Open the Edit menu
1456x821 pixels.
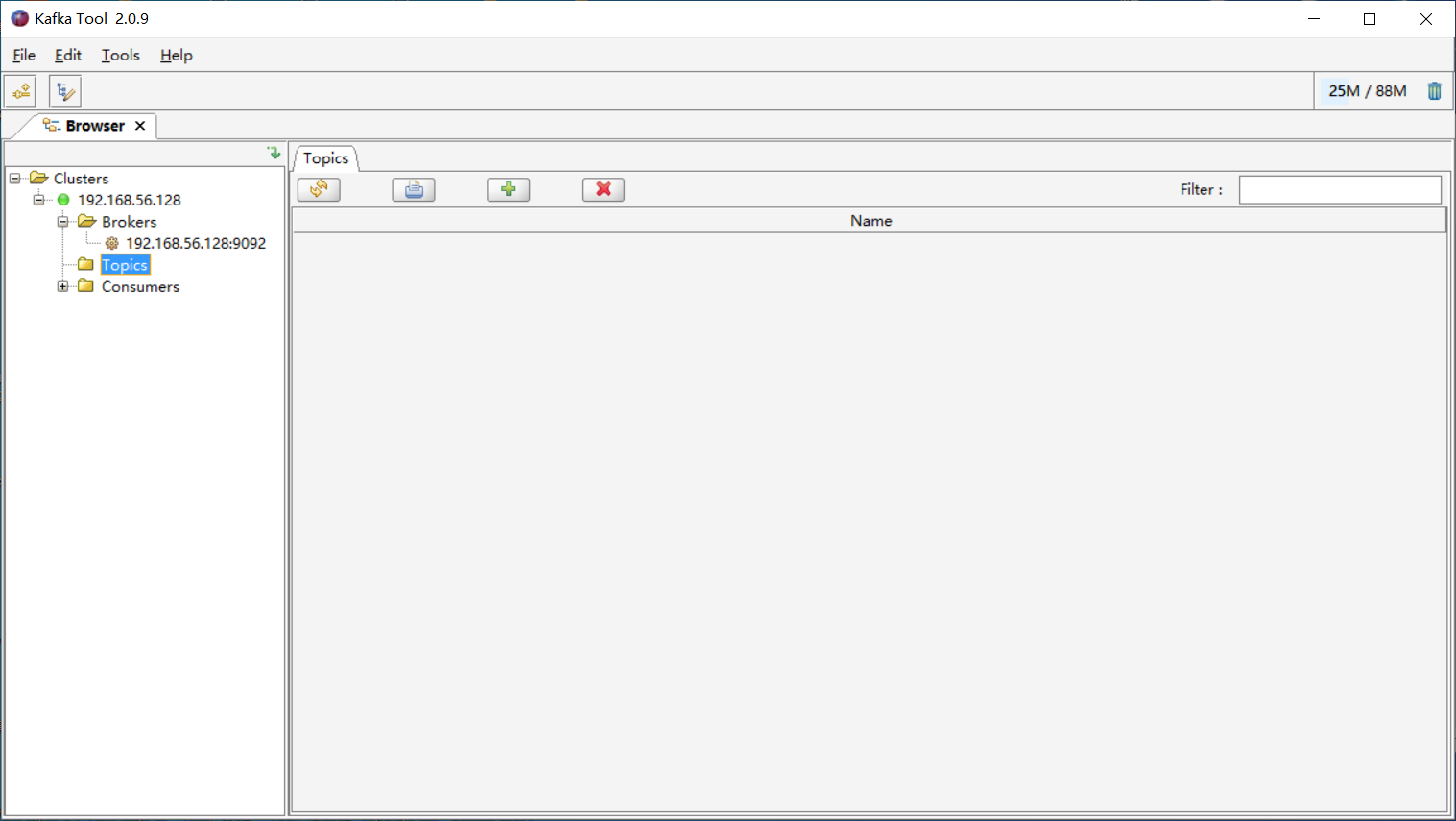(68, 55)
